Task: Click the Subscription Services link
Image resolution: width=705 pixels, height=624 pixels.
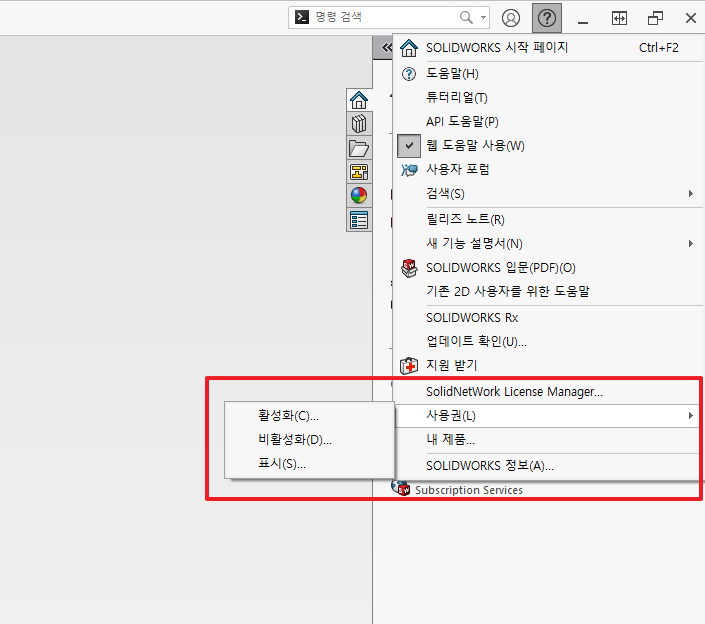Action: coord(469,490)
